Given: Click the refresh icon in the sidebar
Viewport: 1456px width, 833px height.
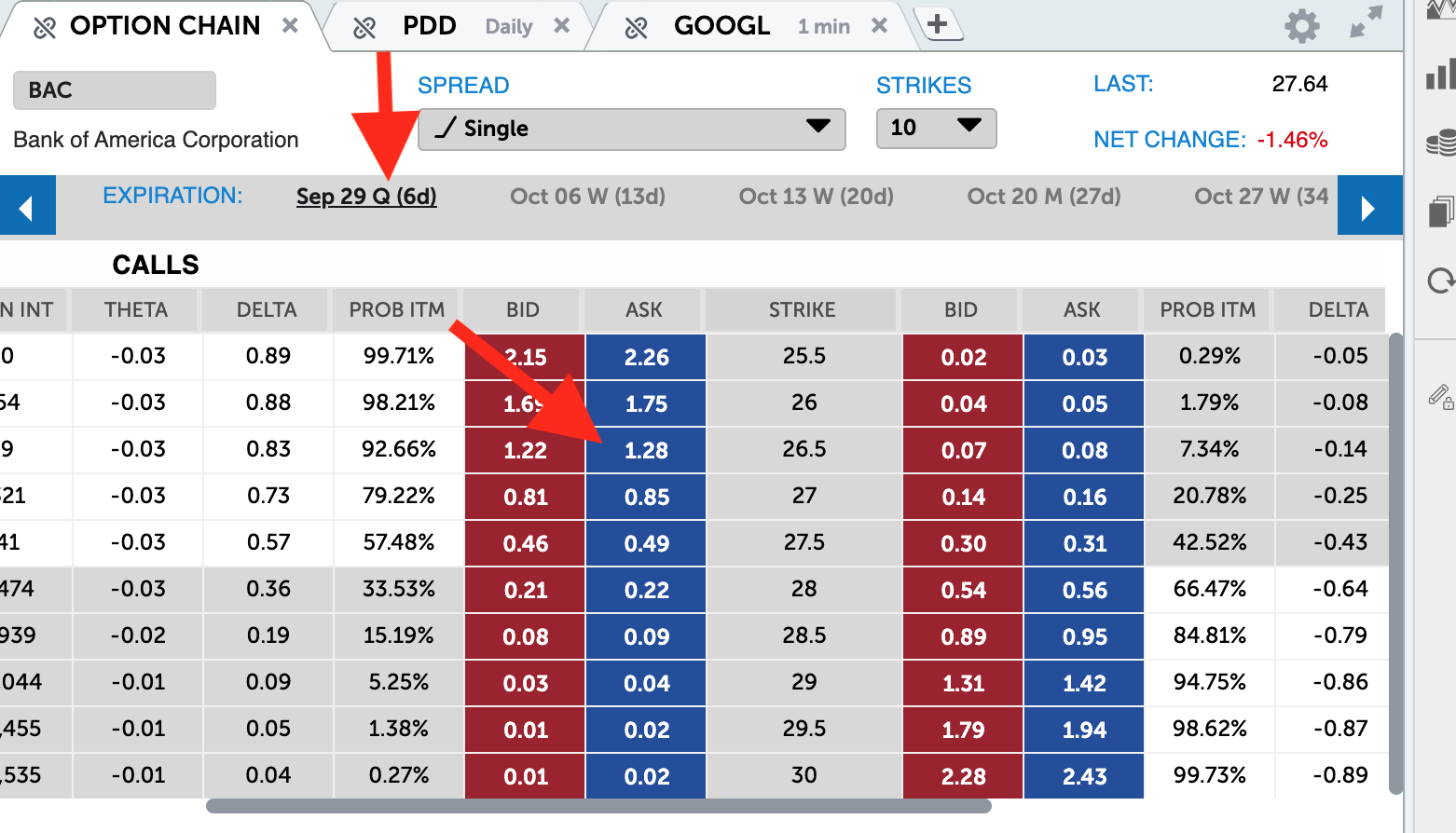Looking at the screenshot, I should tap(1441, 280).
